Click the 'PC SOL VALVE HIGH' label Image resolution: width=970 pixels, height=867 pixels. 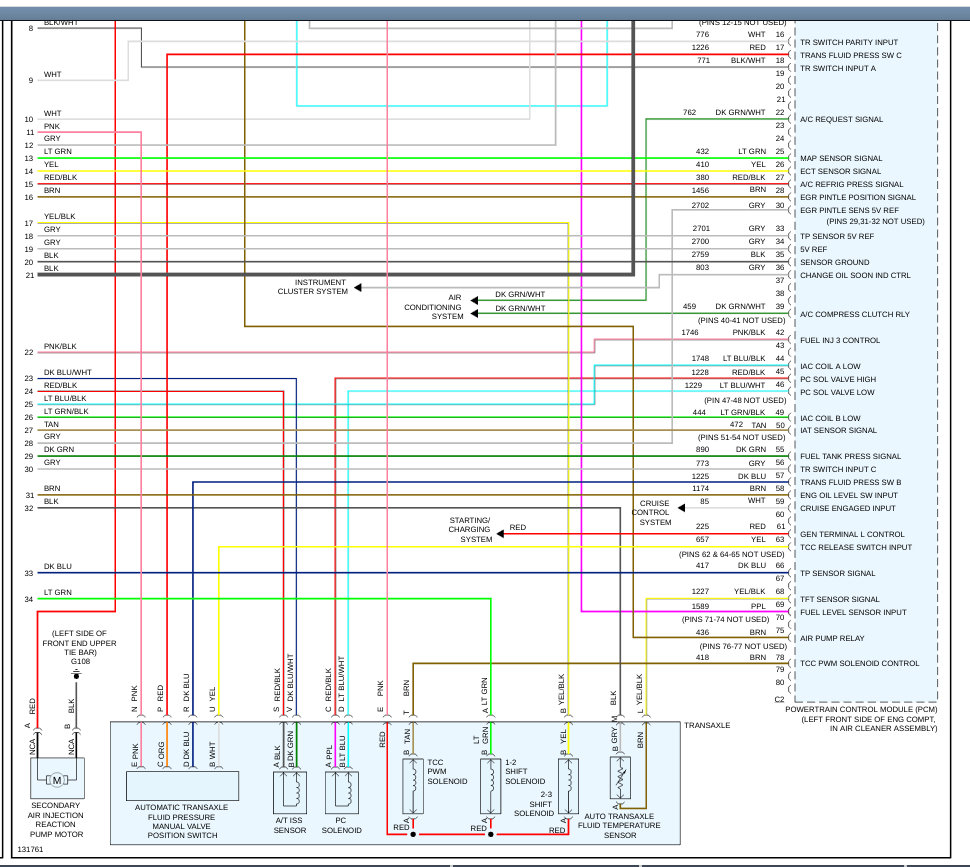pos(838,379)
